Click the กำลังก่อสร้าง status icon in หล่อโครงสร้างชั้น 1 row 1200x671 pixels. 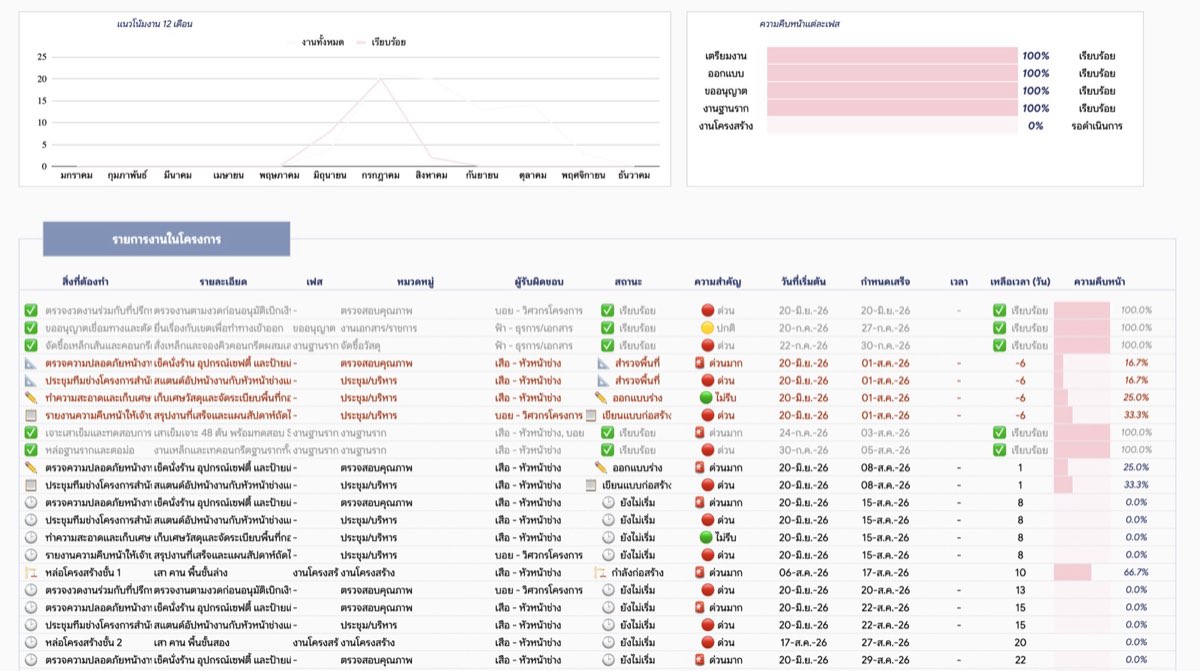[x=601, y=572]
